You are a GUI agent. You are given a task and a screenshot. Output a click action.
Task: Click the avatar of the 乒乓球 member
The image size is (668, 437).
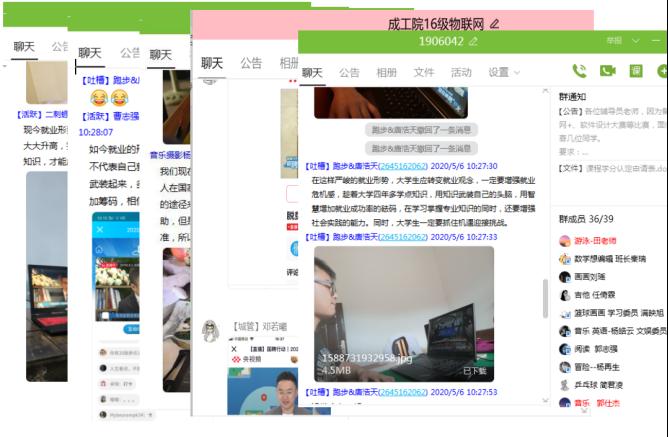click(x=565, y=385)
